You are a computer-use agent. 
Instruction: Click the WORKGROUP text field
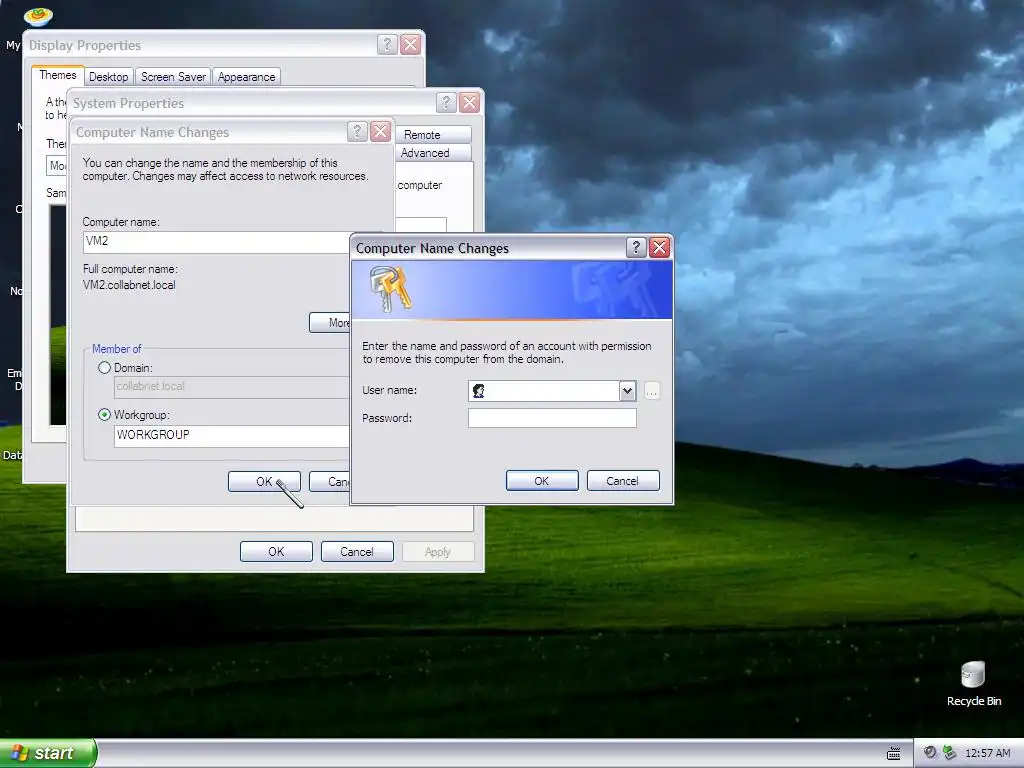[x=232, y=436]
